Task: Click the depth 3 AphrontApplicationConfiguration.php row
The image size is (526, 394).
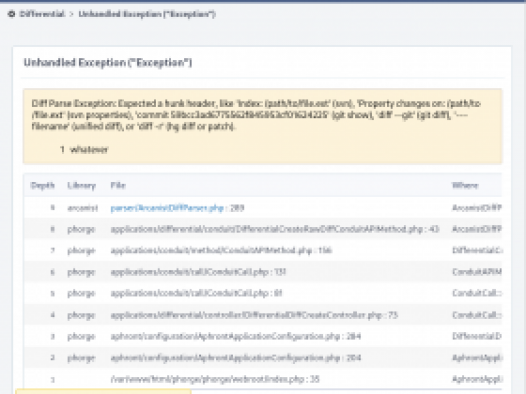Action: tap(263, 336)
